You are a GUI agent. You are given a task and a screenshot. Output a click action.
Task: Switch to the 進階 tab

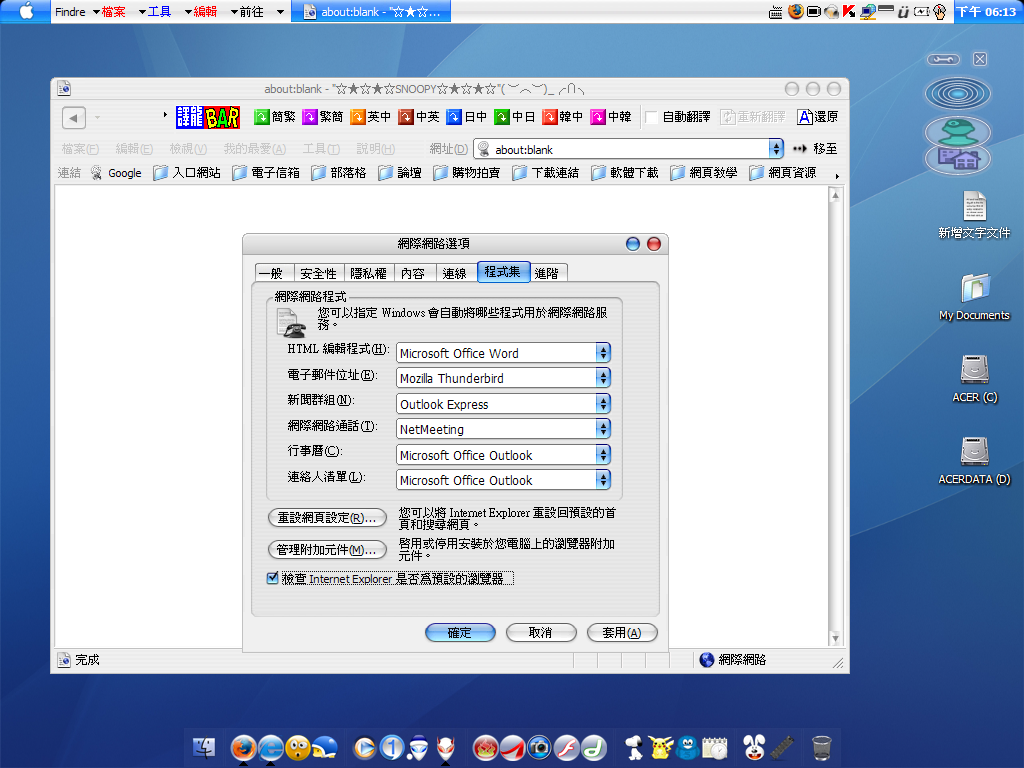[547, 273]
